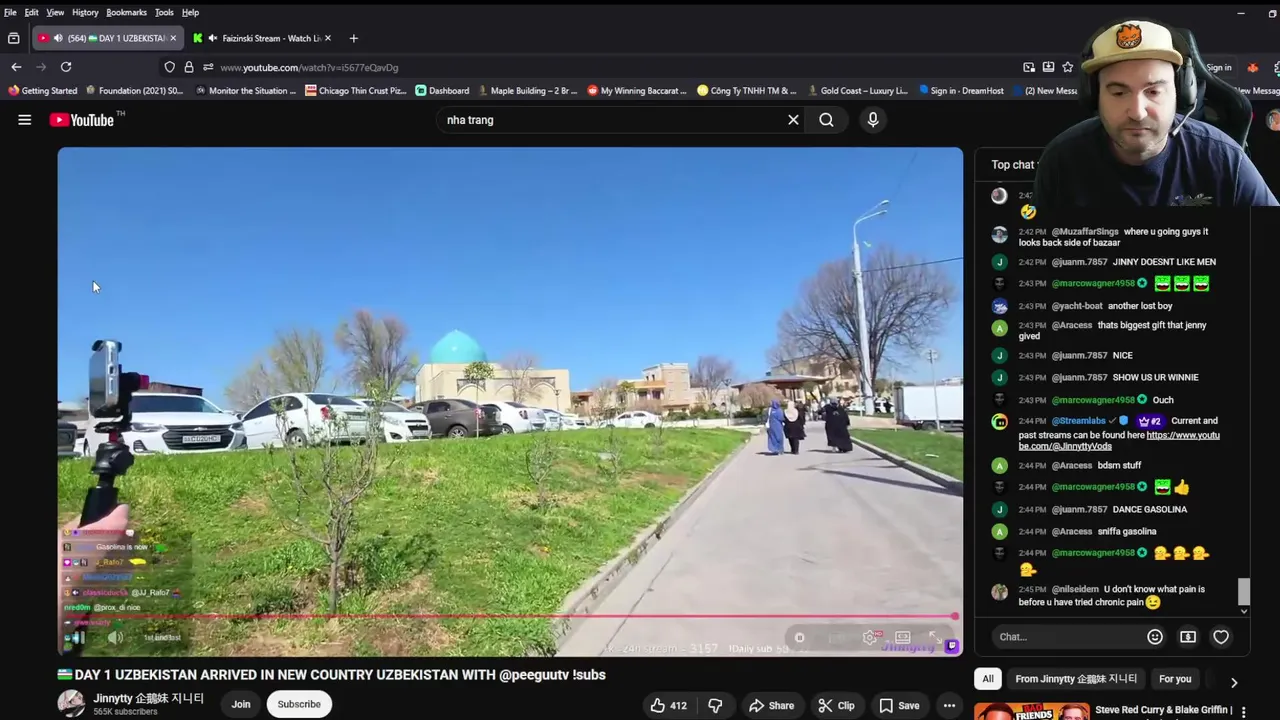Close the Faizinski Stream tab
The width and height of the screenshot is (1280, 720).
pos(327,38)
